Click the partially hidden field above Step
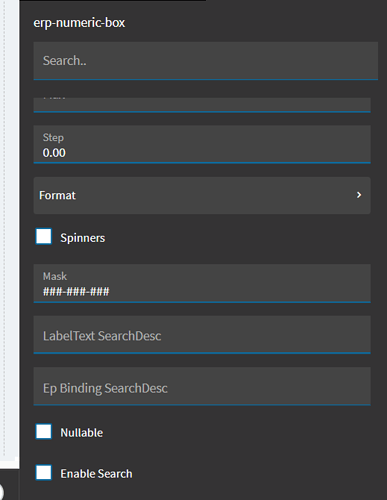This screenshot has width=387, height=500. (x=202, y=105)
